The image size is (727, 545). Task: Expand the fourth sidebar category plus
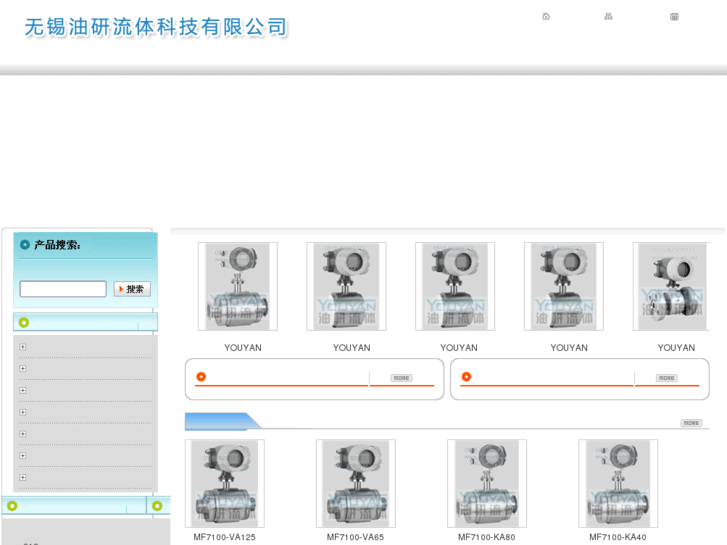(23, 412)
